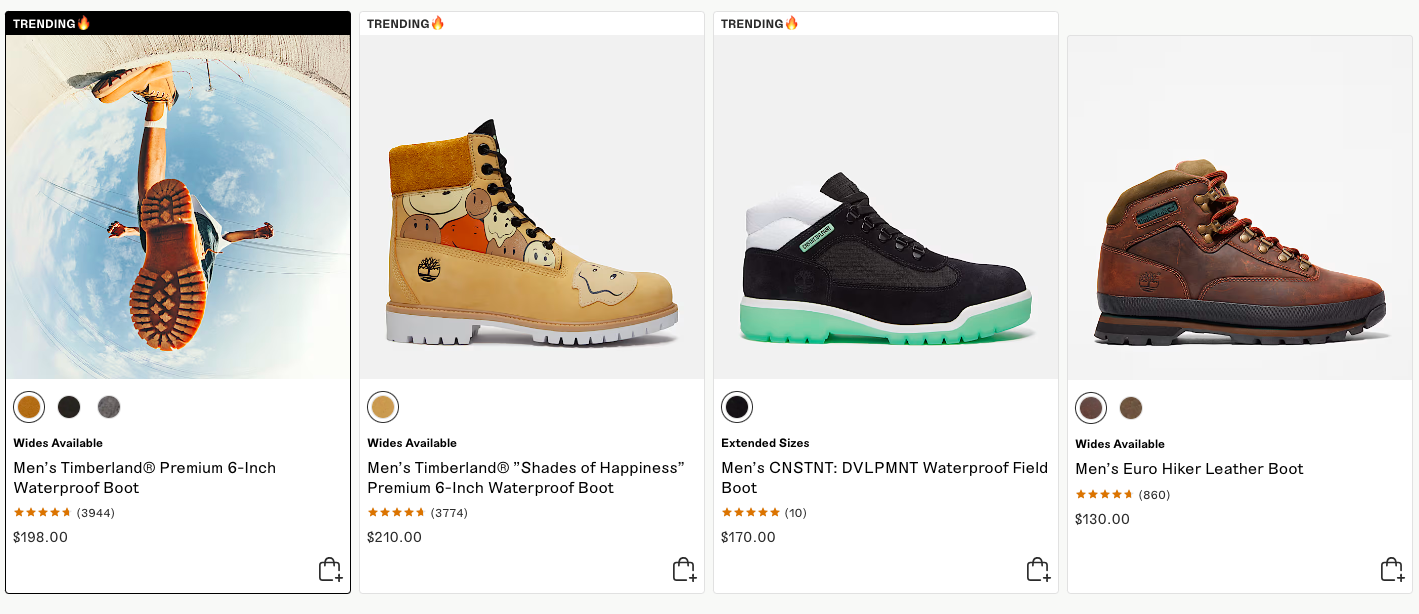Select black swatch on CNSTNT: DVLPMNT Field Boot
Viewport: 1419px width, 614px height.
point(737,407)
